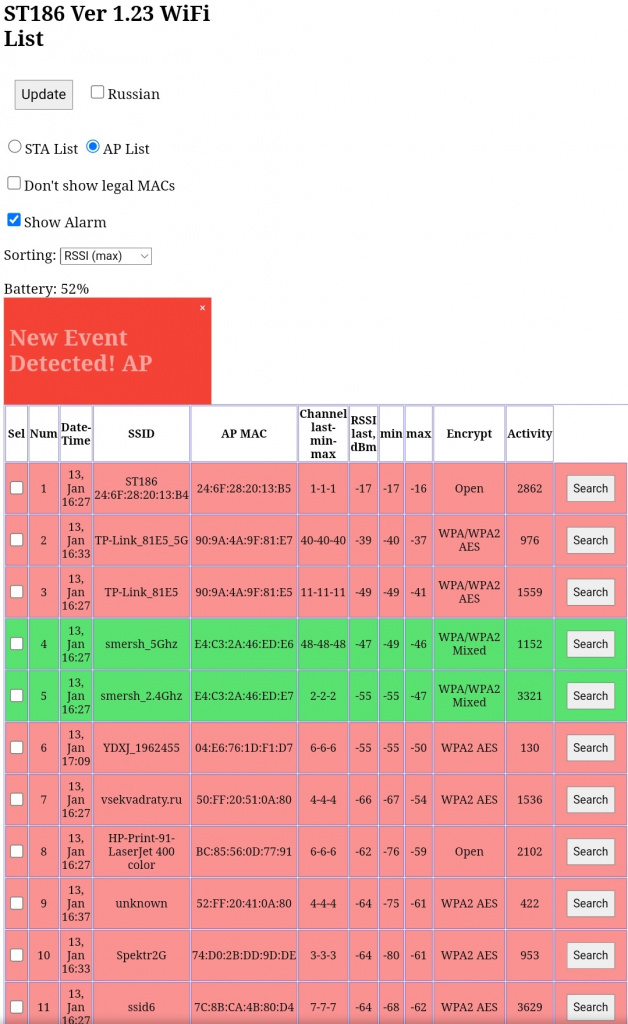Enable the Russian language checkbox

pyautogui.click(x=98, y=92)
